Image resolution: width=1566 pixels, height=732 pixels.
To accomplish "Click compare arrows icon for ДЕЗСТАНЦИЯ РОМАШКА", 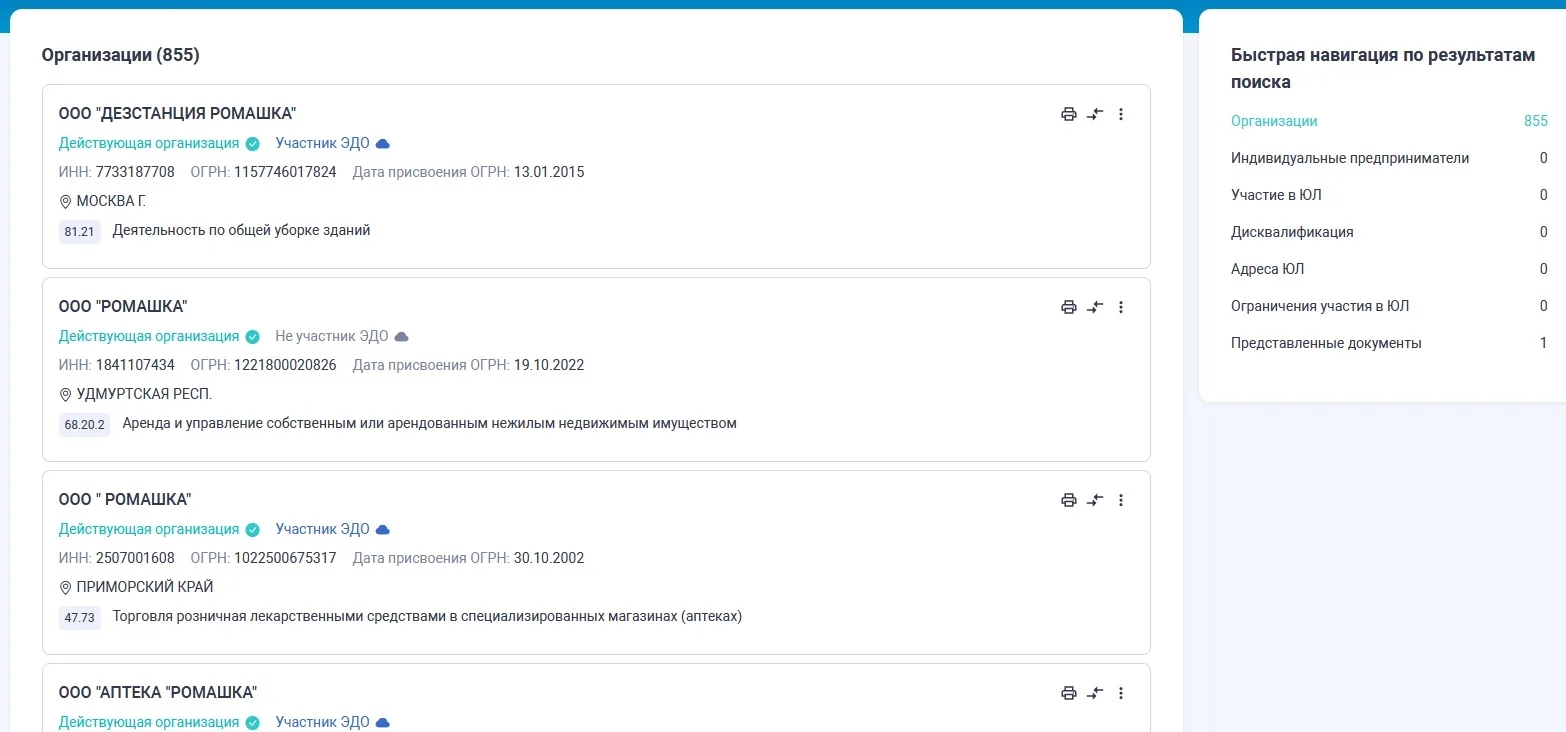I will pyautogui.click(x=1095, y=114).
